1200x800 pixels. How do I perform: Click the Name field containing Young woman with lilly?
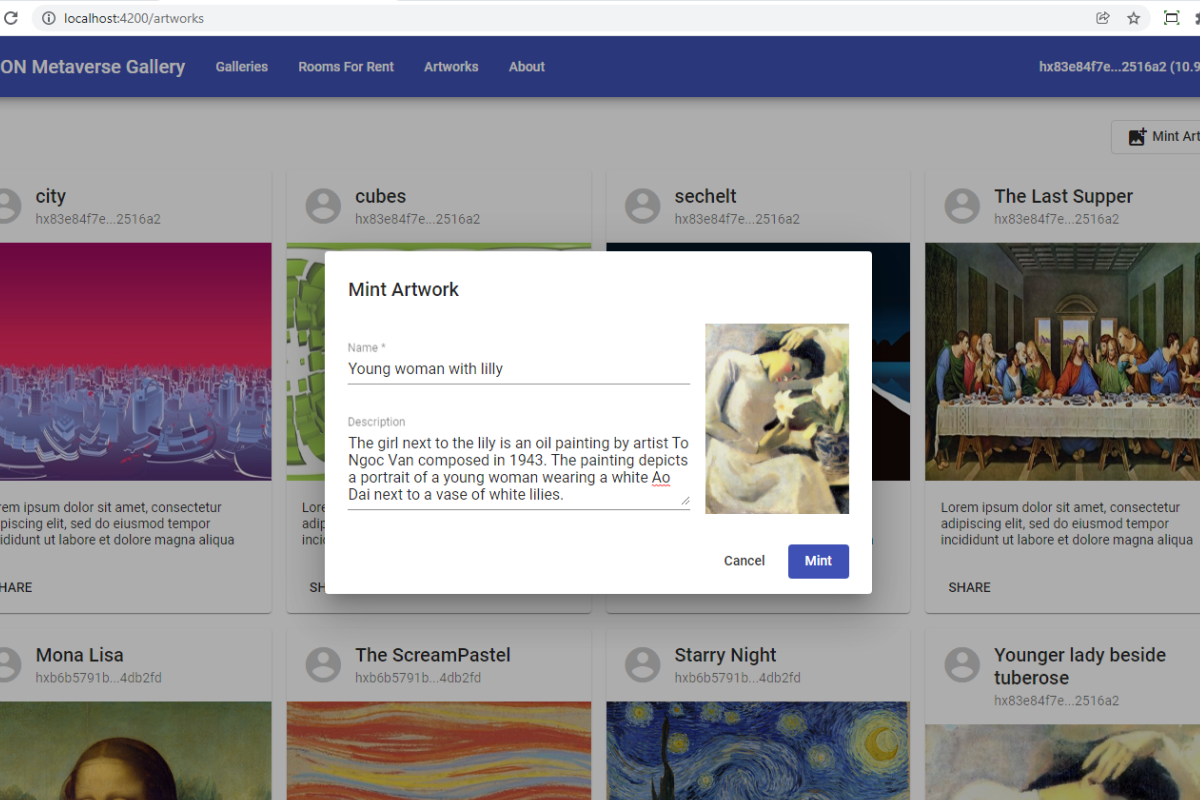point(519,369)
